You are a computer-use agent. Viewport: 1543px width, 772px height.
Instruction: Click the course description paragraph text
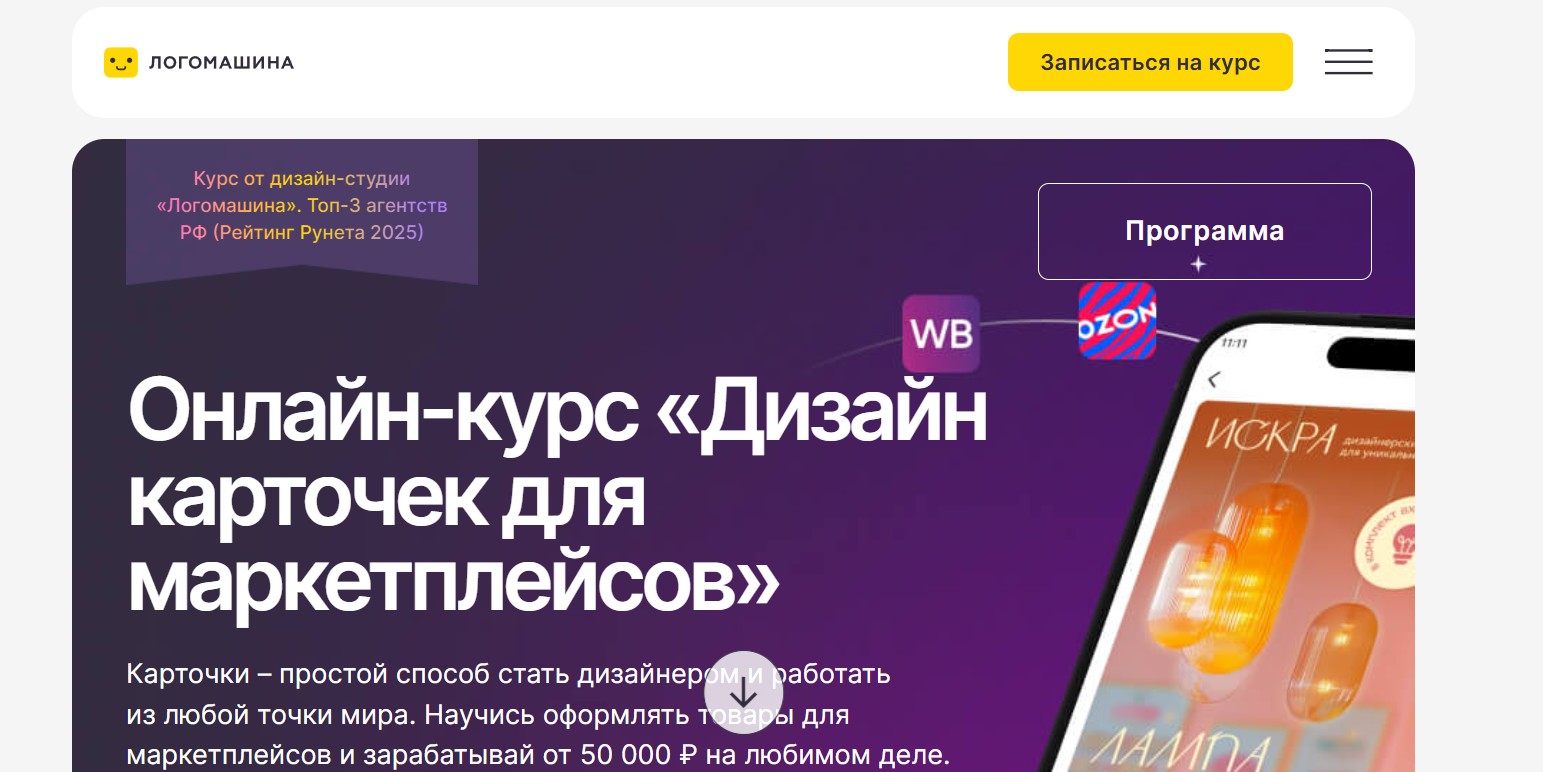(538, 714)
